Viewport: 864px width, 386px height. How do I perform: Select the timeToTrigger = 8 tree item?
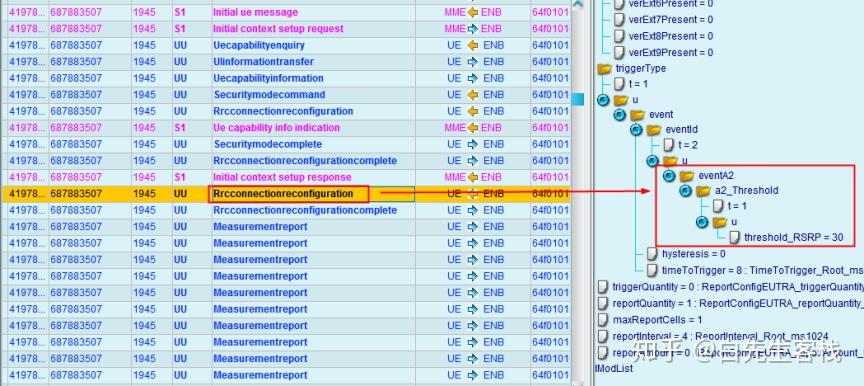755,270
